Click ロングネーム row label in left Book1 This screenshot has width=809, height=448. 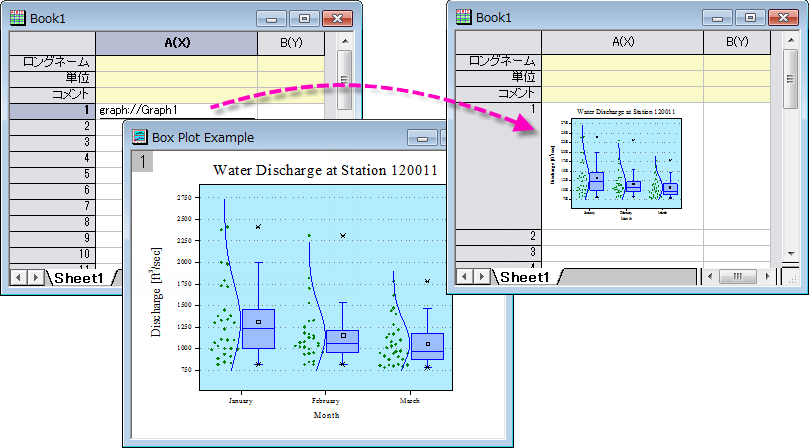(53, 63)
